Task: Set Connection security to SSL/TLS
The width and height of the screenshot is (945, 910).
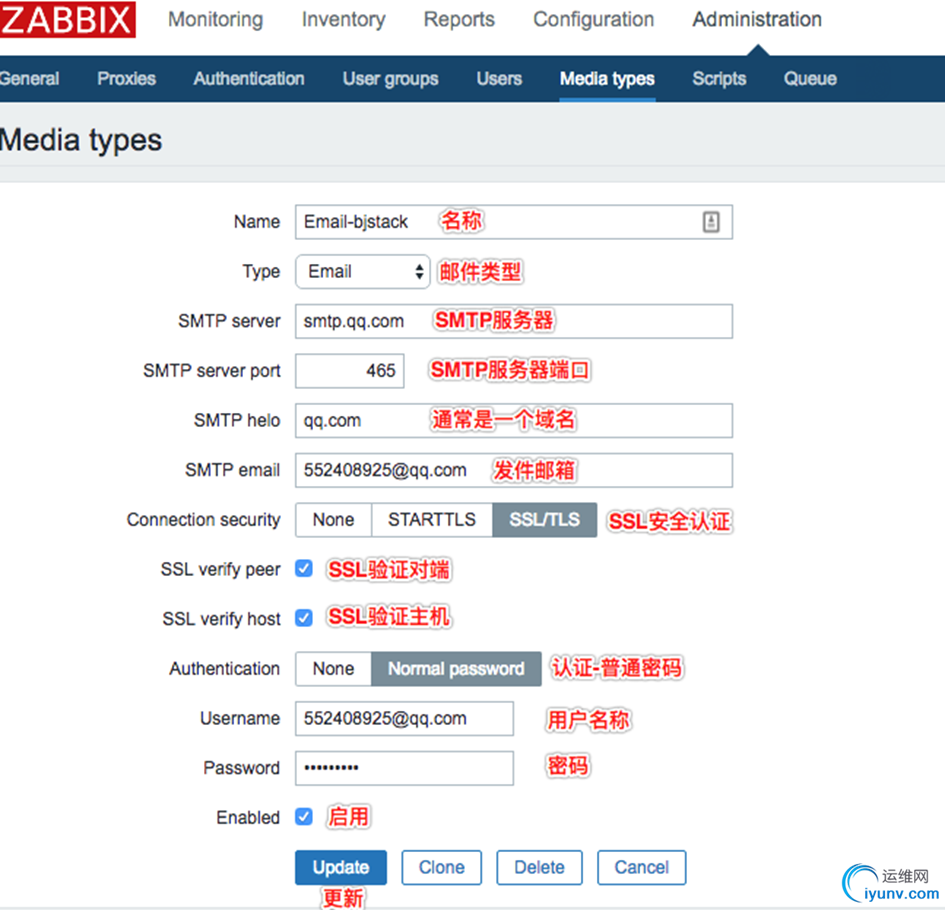Action: pyautogui.click(x=545, y=519)
